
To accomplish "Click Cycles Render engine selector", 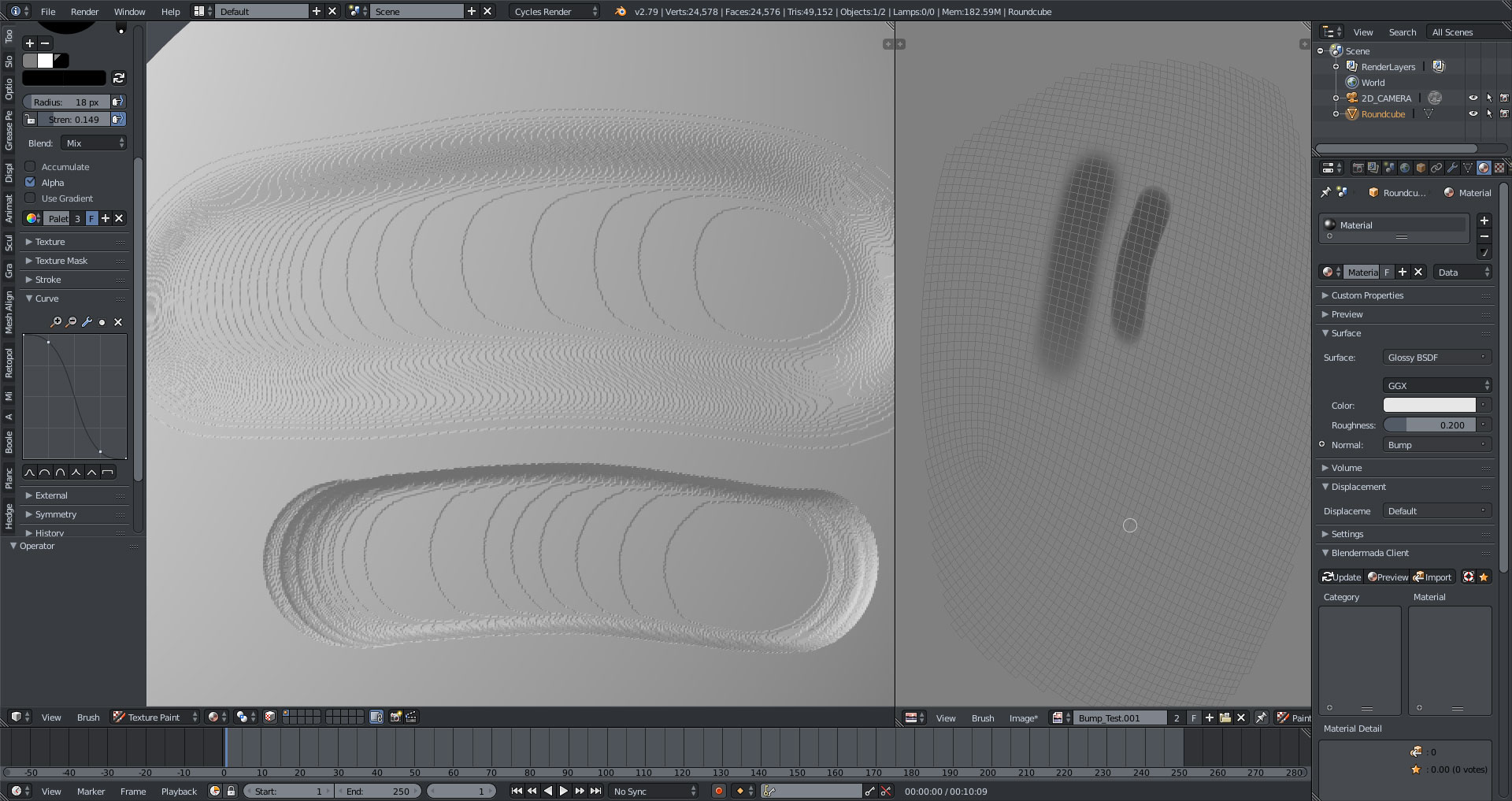I will tap(555, 12).
